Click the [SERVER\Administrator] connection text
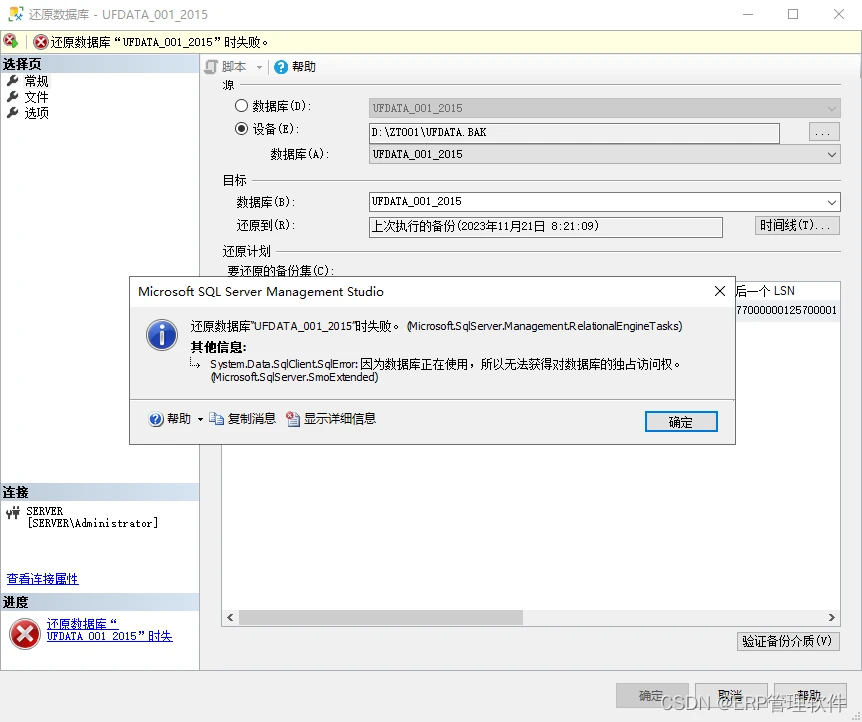The height and width of the screenshot is (722, 862). [93, 523]
